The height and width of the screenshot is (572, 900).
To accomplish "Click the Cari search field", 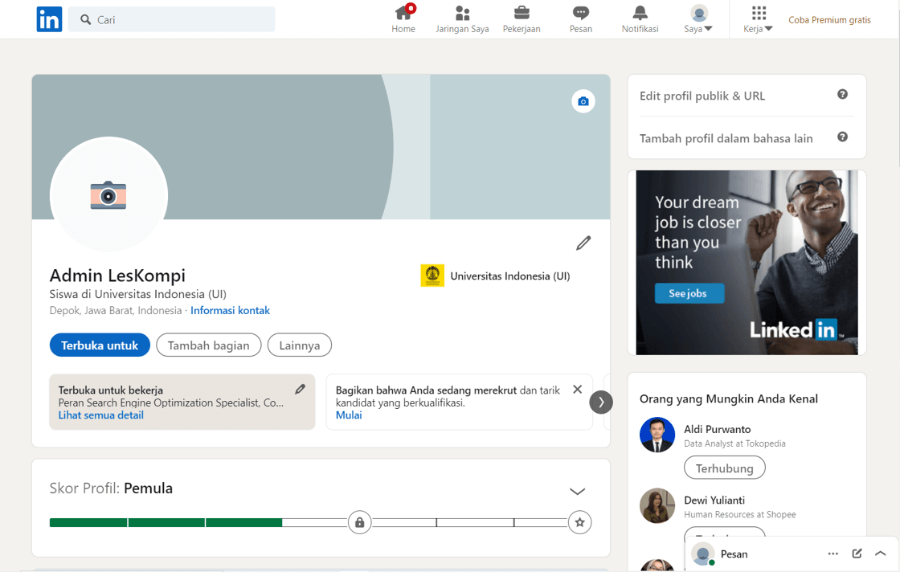I will [171, 20].
